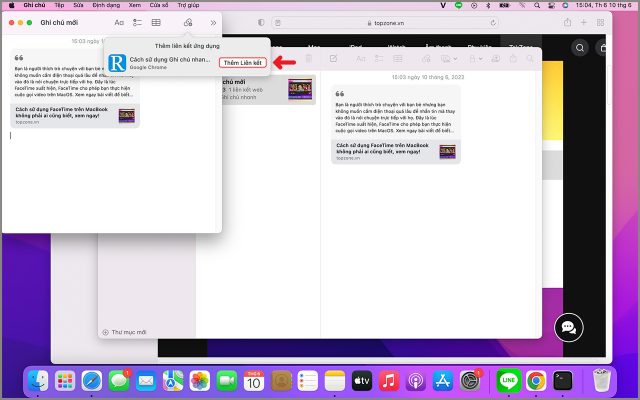The width and height of the screenshot is (640, 400).
Task: Open the live chat bubble icon
Action: tap(568, 326)
